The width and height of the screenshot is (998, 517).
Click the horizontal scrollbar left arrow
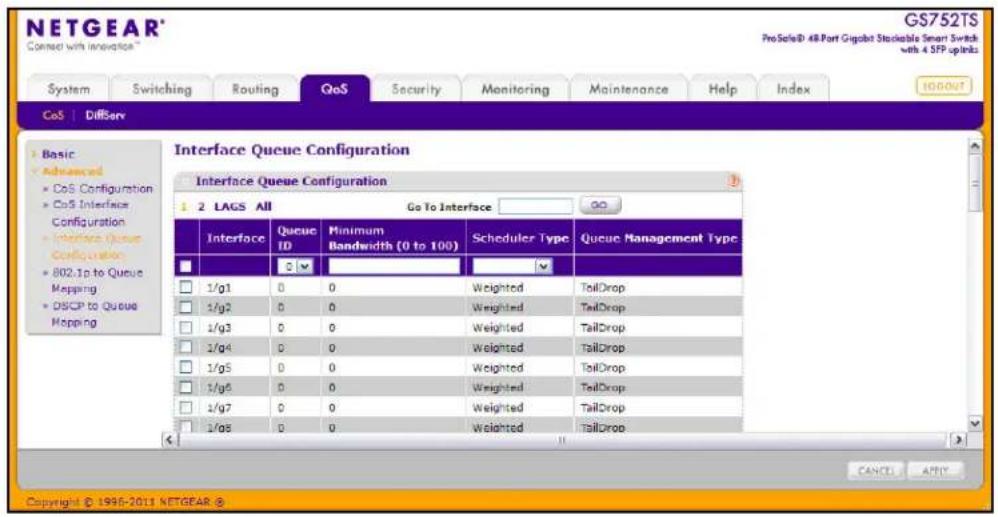click(169, 439)
